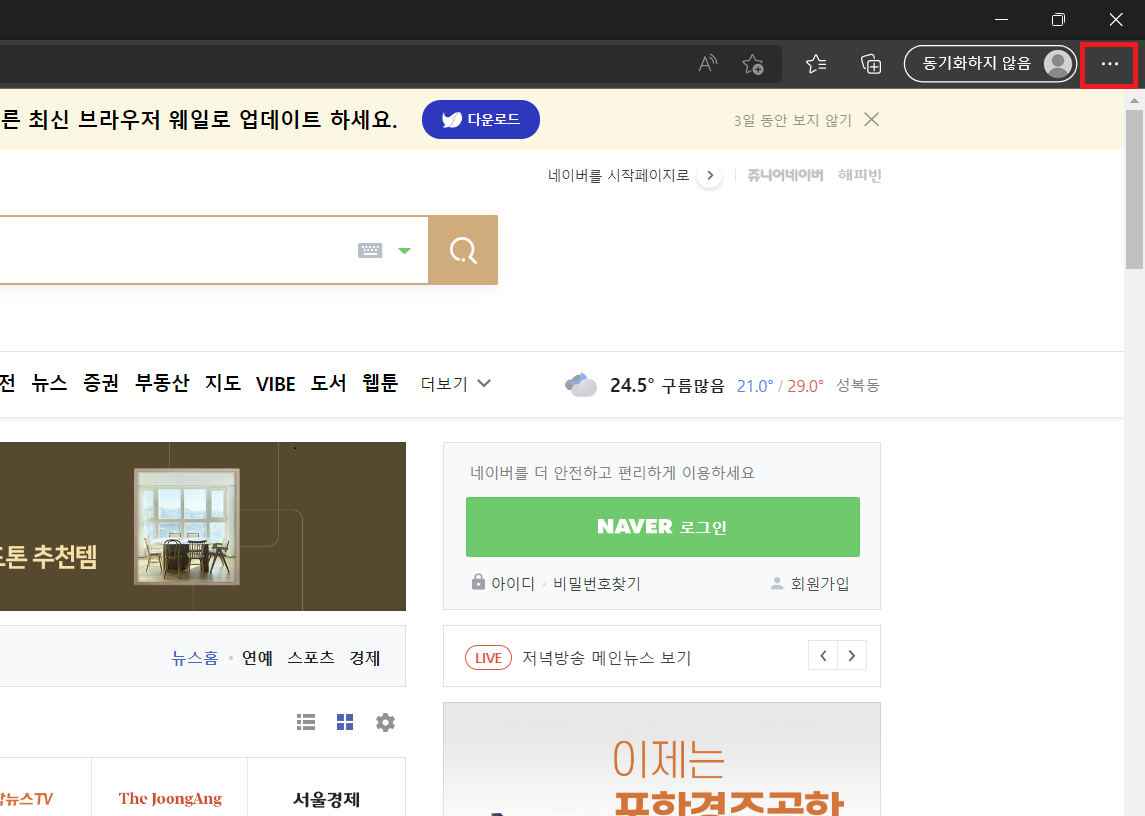Click the 아이디 find link
Image resolution: width=1145 pixels, height=816 pixels.
point(513,584)
